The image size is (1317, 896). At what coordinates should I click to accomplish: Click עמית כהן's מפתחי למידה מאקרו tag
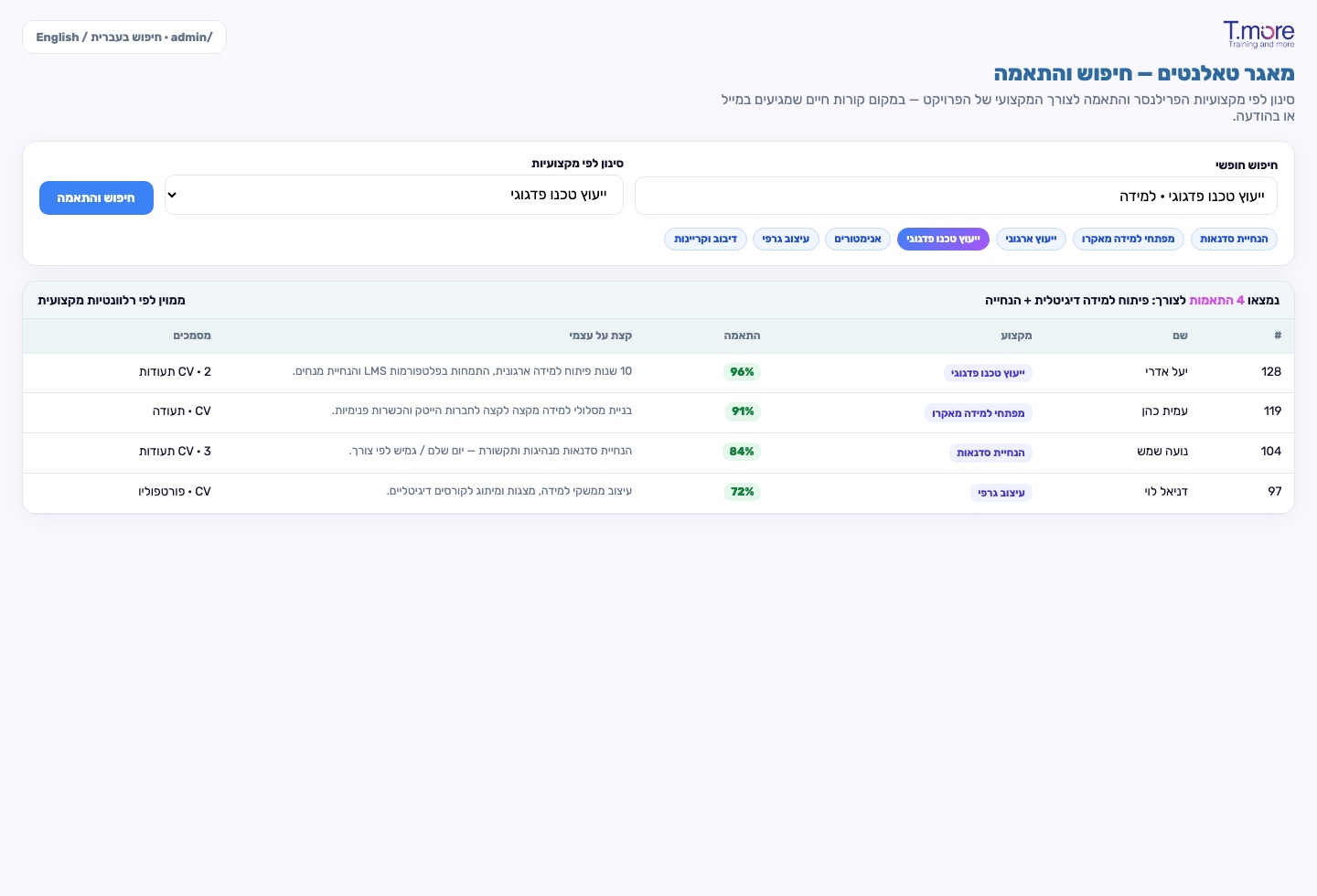coord(979,413)
